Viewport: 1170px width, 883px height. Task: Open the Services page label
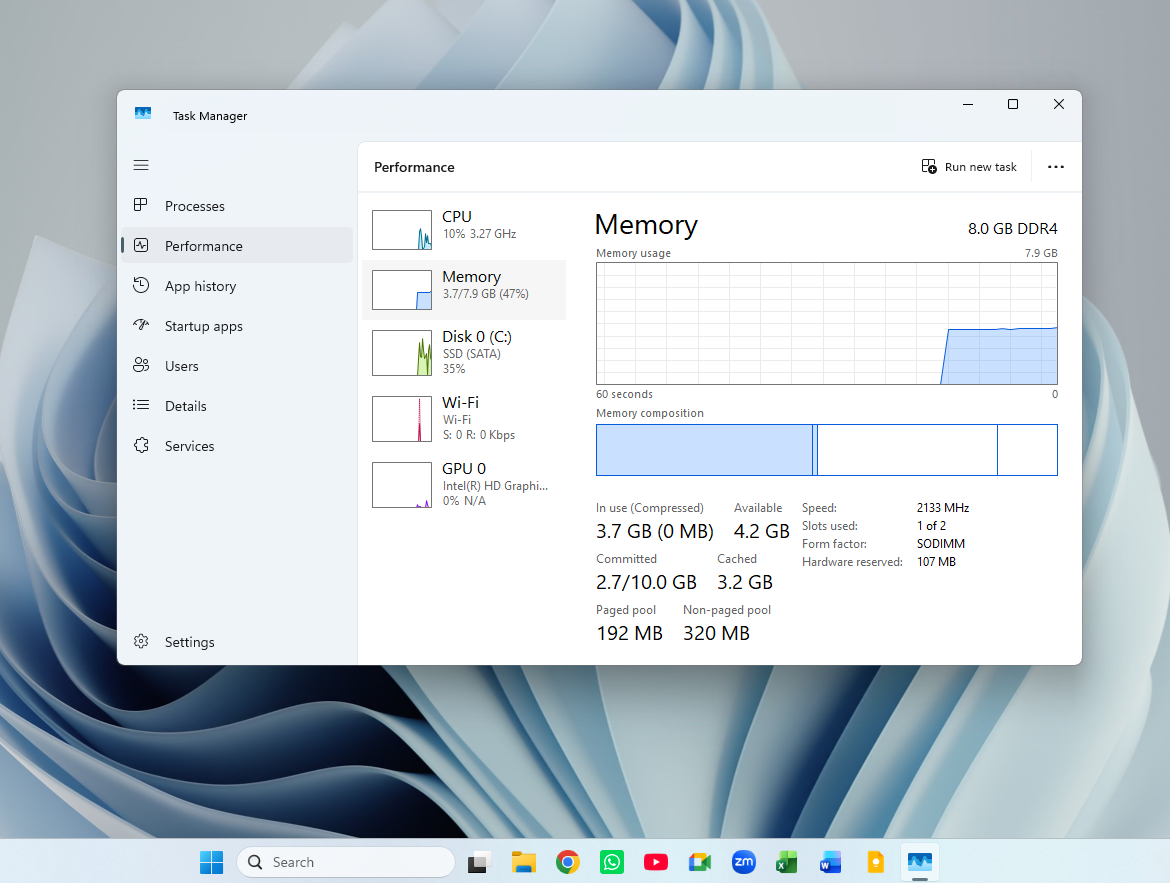(189, 446)
